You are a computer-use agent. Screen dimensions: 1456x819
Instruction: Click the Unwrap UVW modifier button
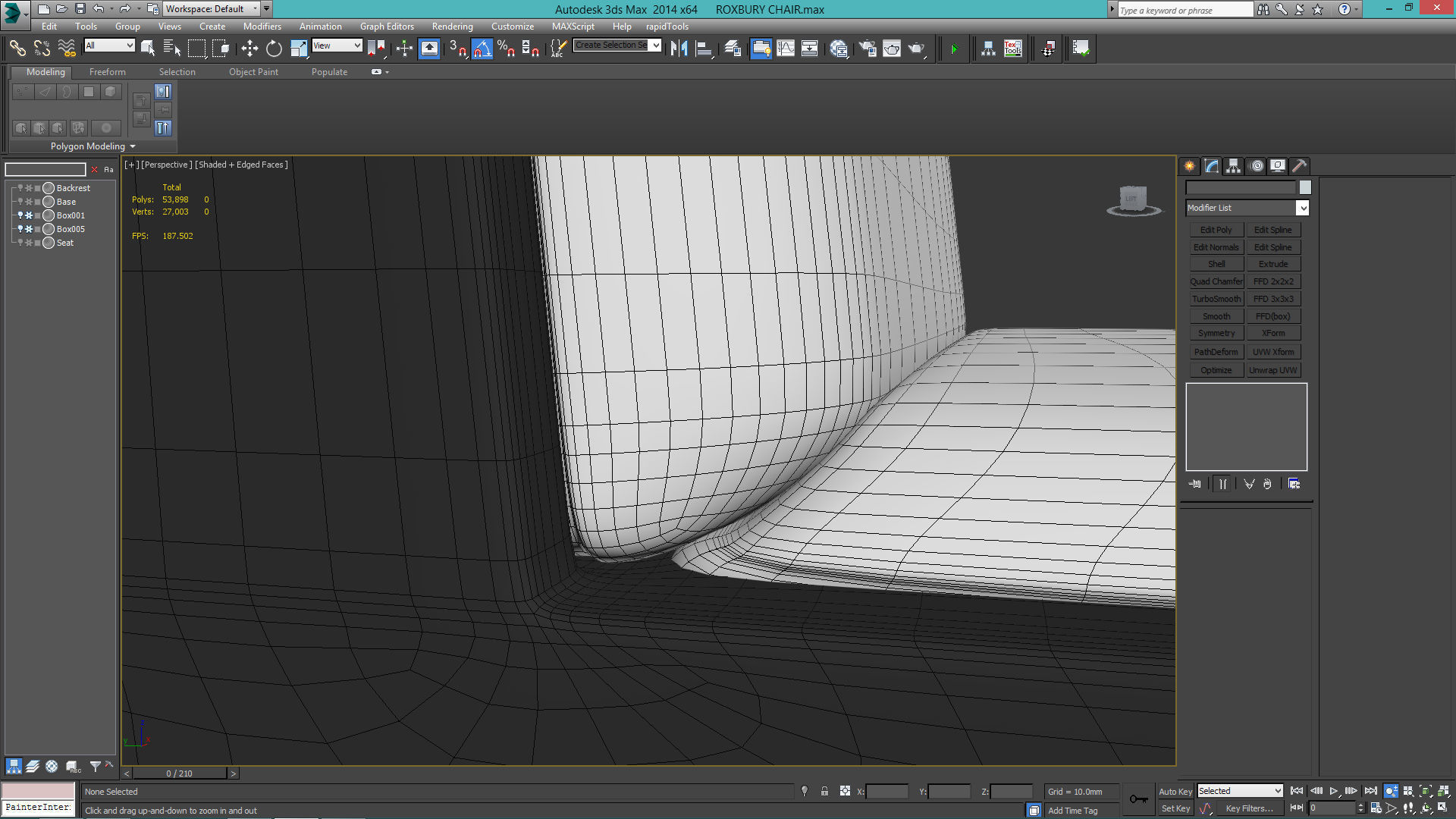[x=1273, y=370]
